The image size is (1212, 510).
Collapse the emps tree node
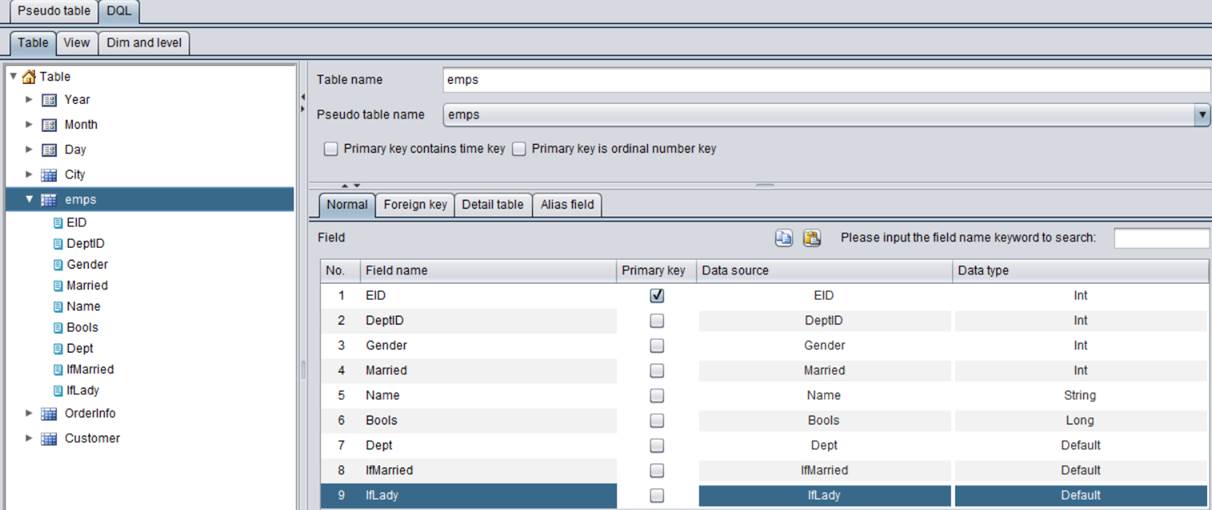pos(30,199)
